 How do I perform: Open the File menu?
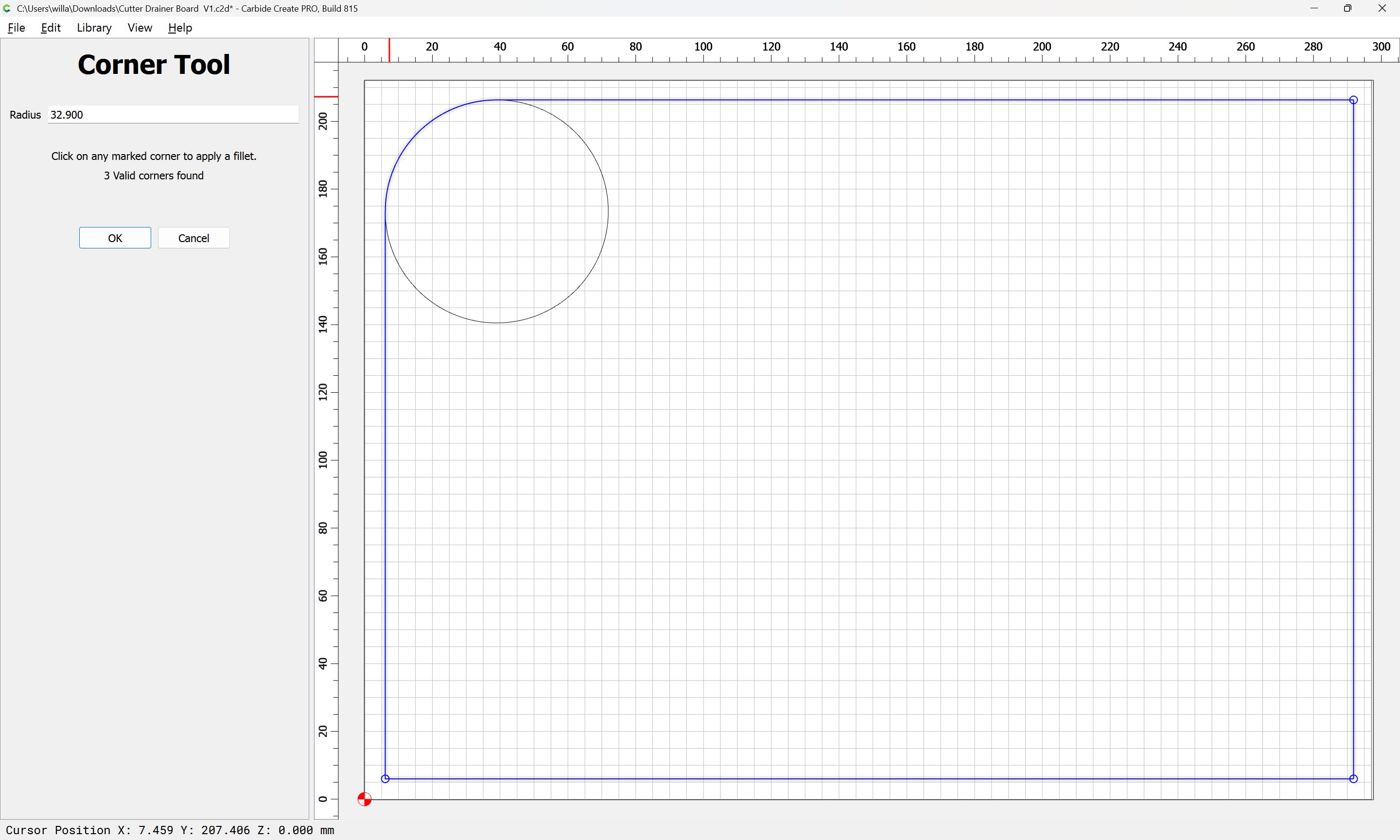coord(16,28)
